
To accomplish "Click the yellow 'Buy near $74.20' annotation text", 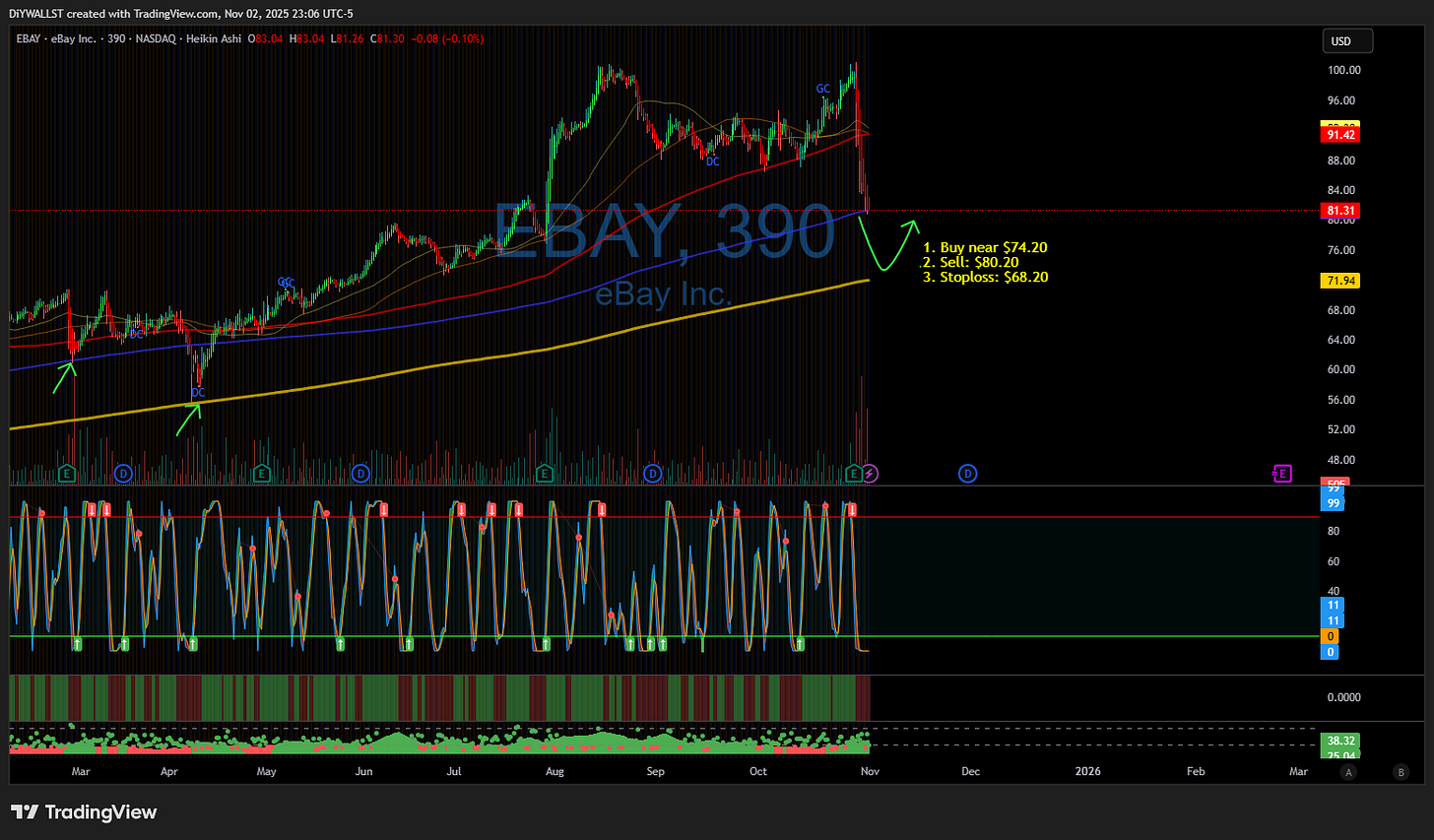I will (984, 247).
